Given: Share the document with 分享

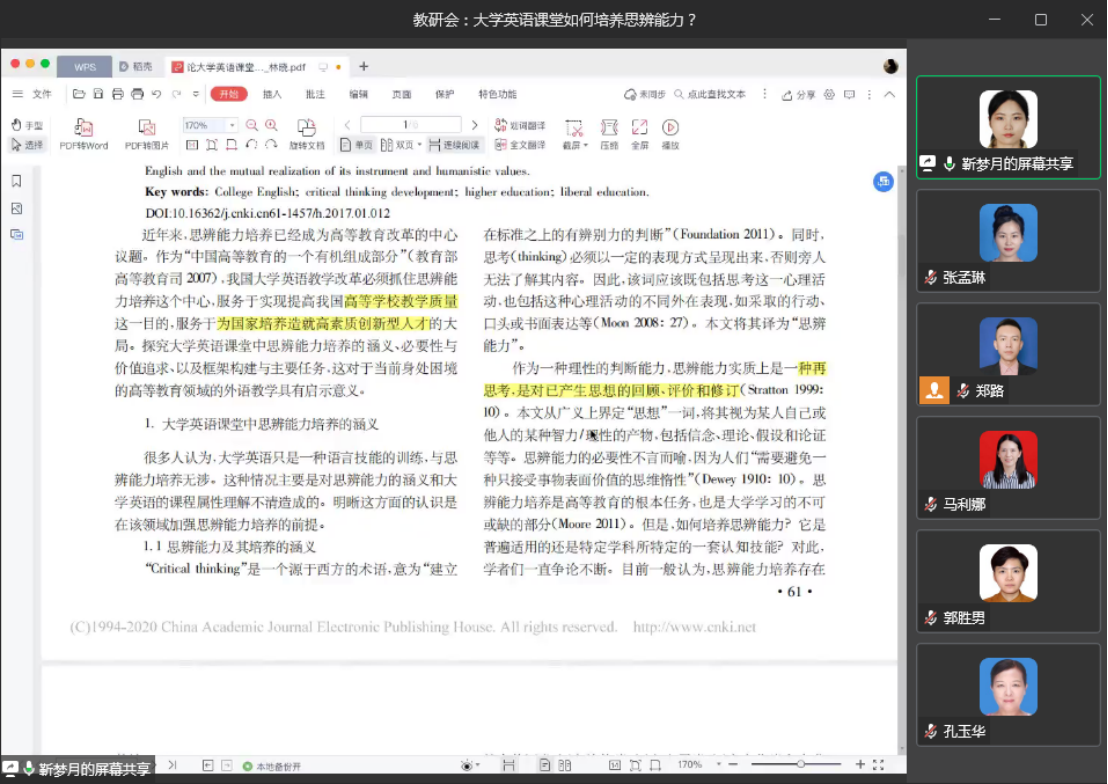Looking at the screenshot, I should (798, 94).
